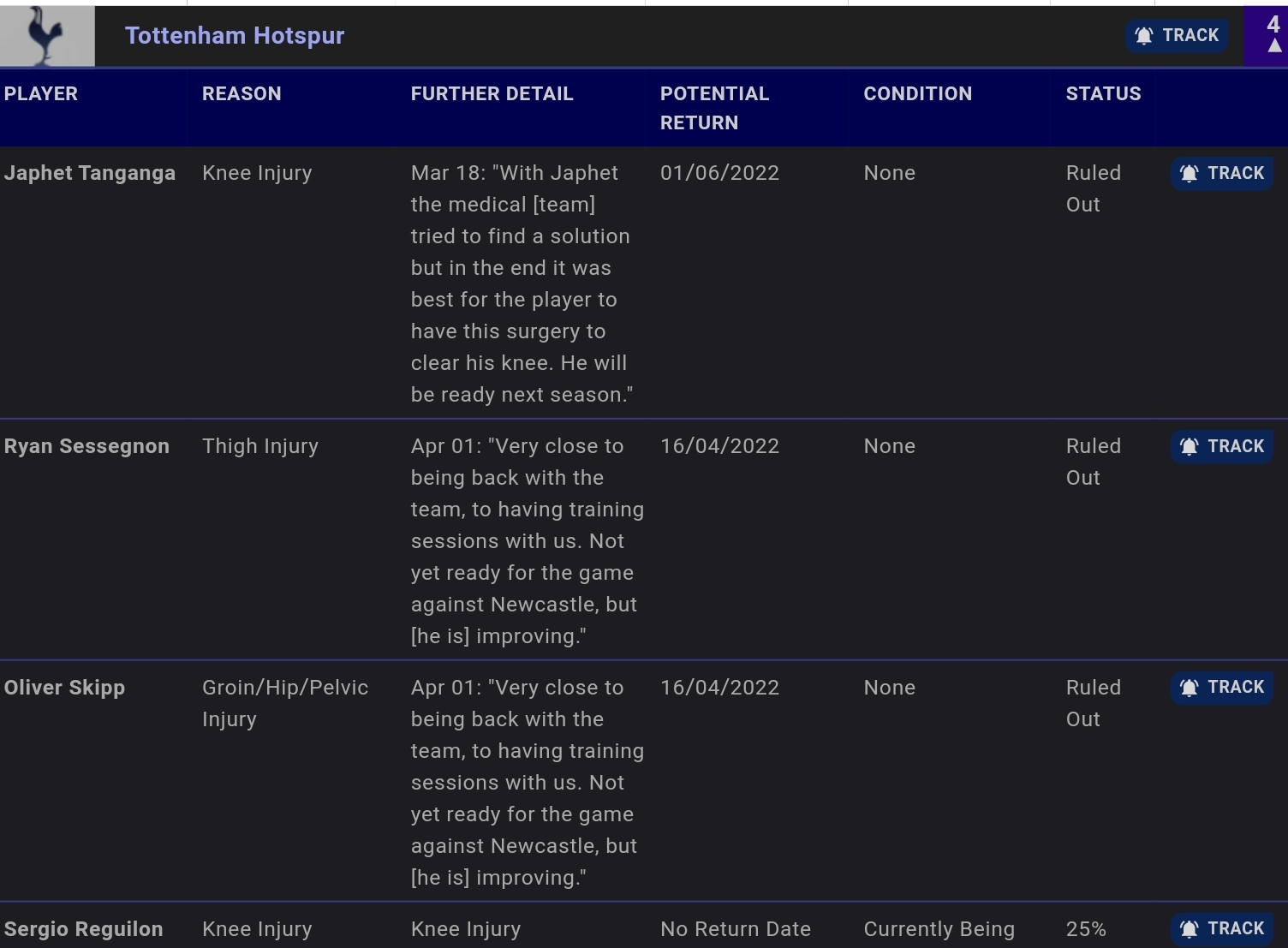1288x948 pixels.
Task: Select Skipp's Ruled Out status
Action: [1093, 703]
